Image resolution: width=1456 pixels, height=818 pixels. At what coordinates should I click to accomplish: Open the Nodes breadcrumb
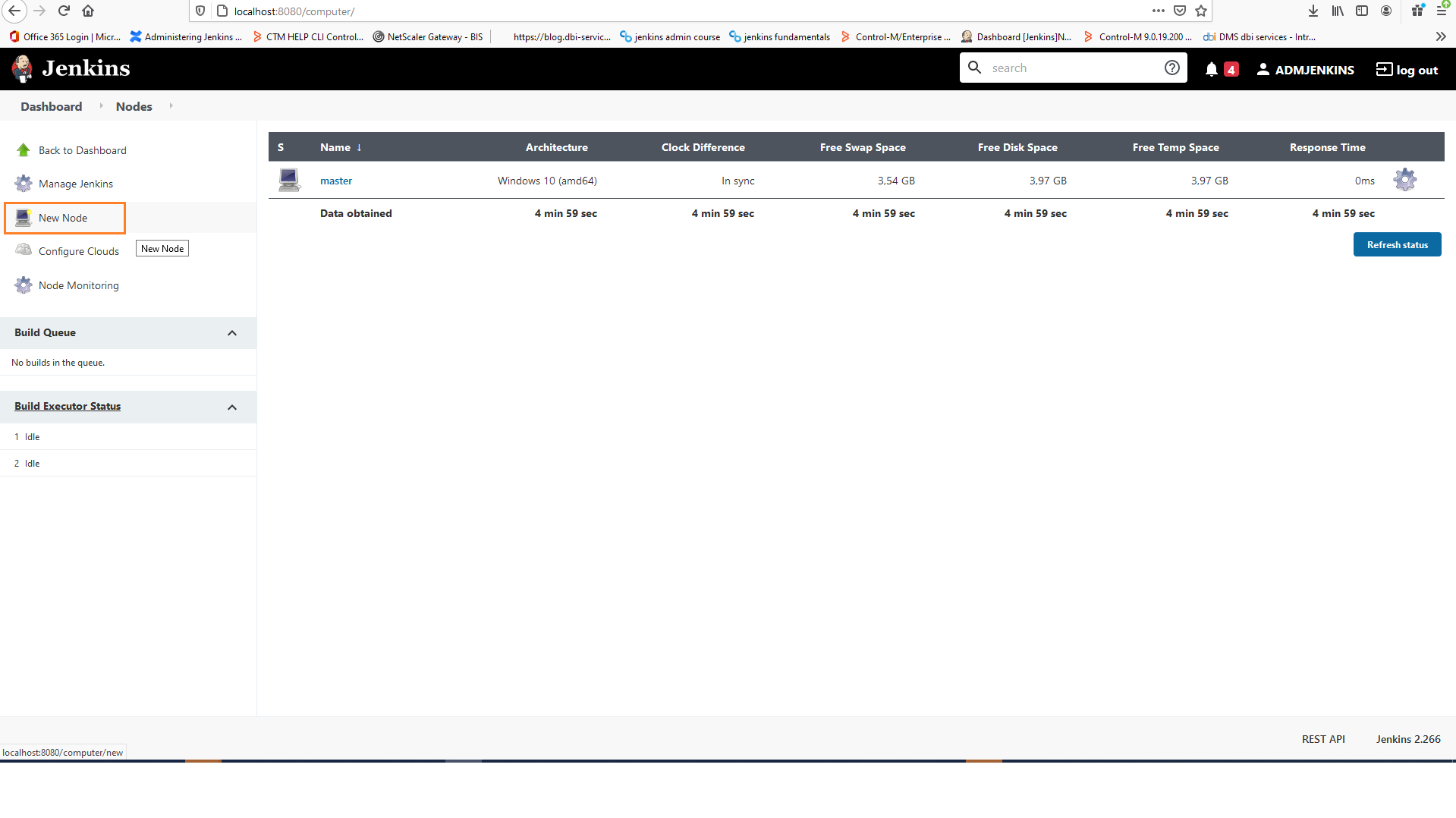tap(134, 106)
